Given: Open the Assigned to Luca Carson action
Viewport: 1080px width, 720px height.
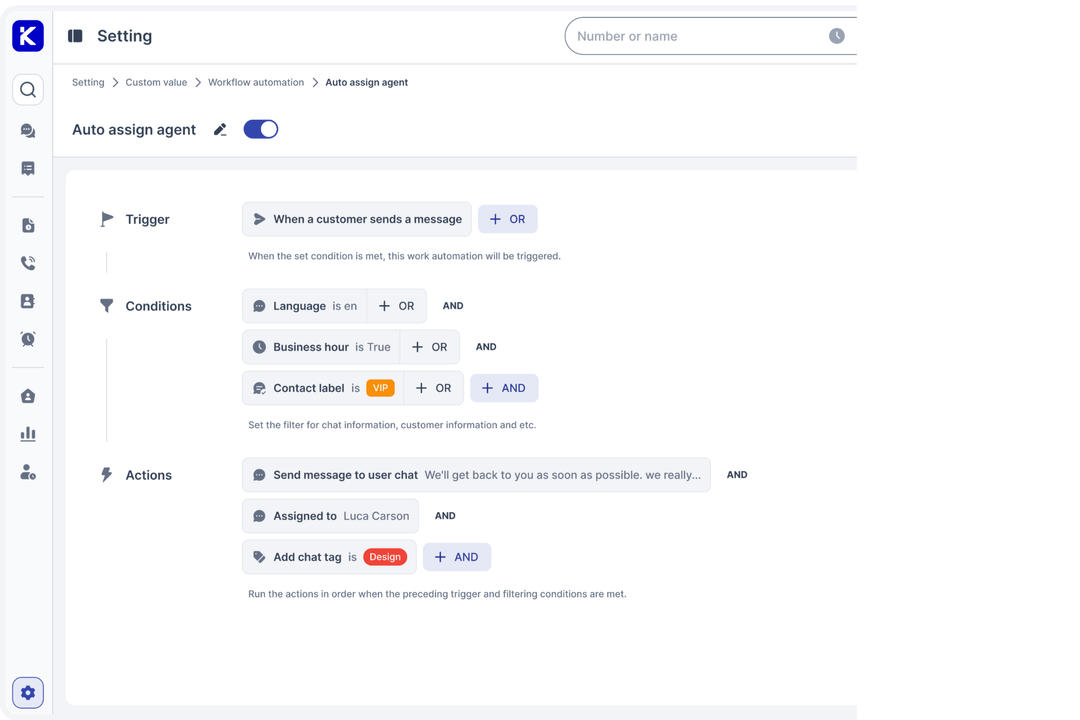Looking at the screenshot, I should coord(330,516).
